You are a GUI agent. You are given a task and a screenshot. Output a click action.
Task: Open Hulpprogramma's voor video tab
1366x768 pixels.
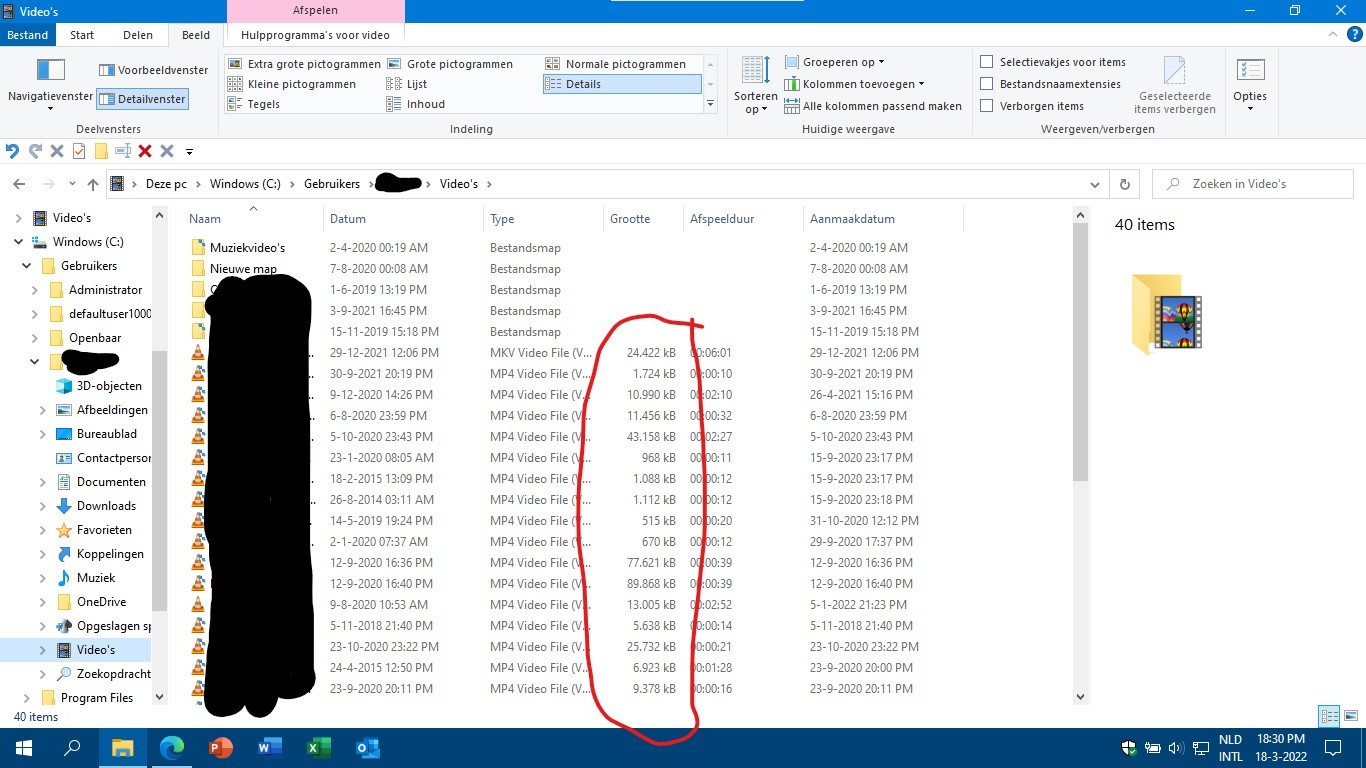point(315,35)
